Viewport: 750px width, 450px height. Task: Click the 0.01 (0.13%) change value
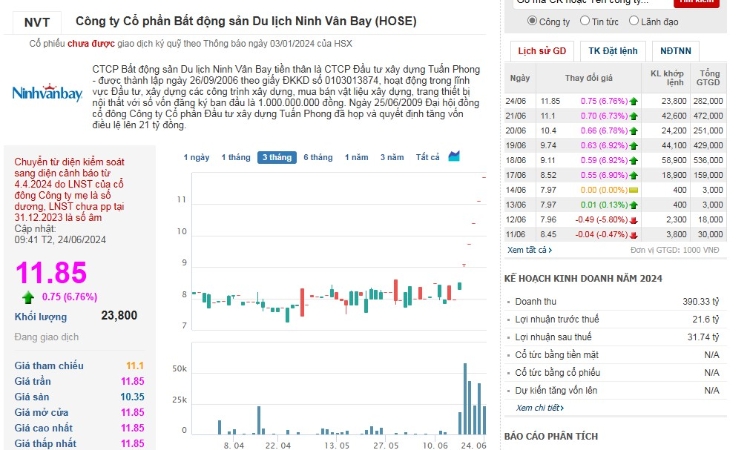click(604, 205)
